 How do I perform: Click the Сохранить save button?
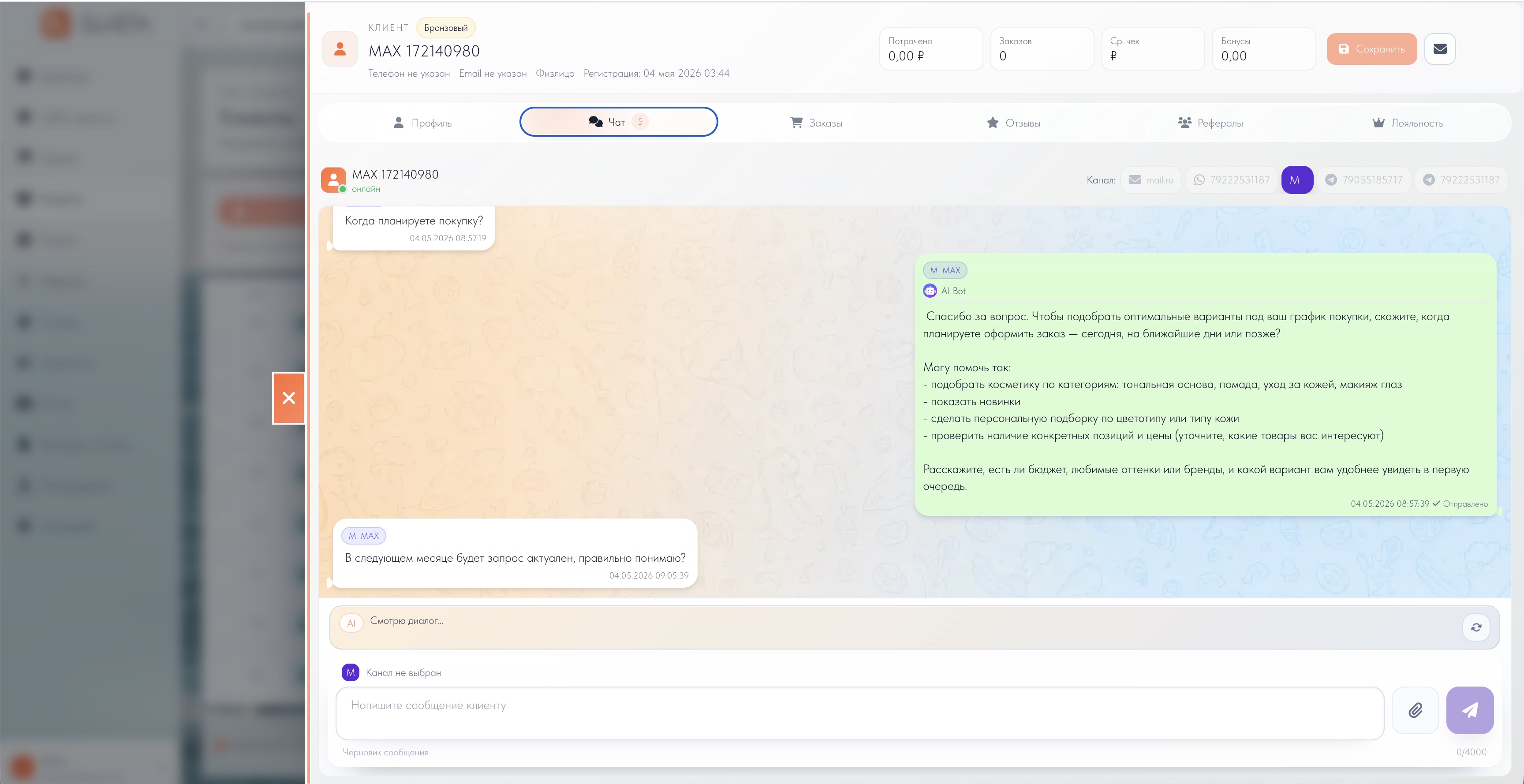pyautogui.click(x=1371, y=49)
